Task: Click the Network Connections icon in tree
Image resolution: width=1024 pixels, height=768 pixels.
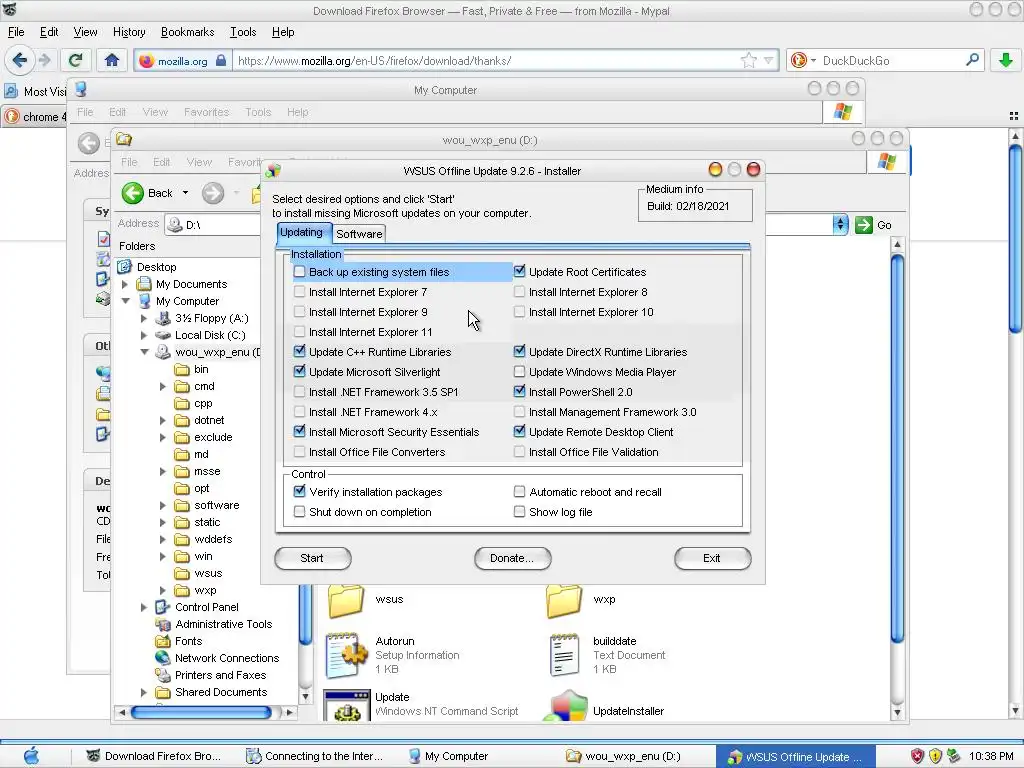Action: click(x=162, y=658)
